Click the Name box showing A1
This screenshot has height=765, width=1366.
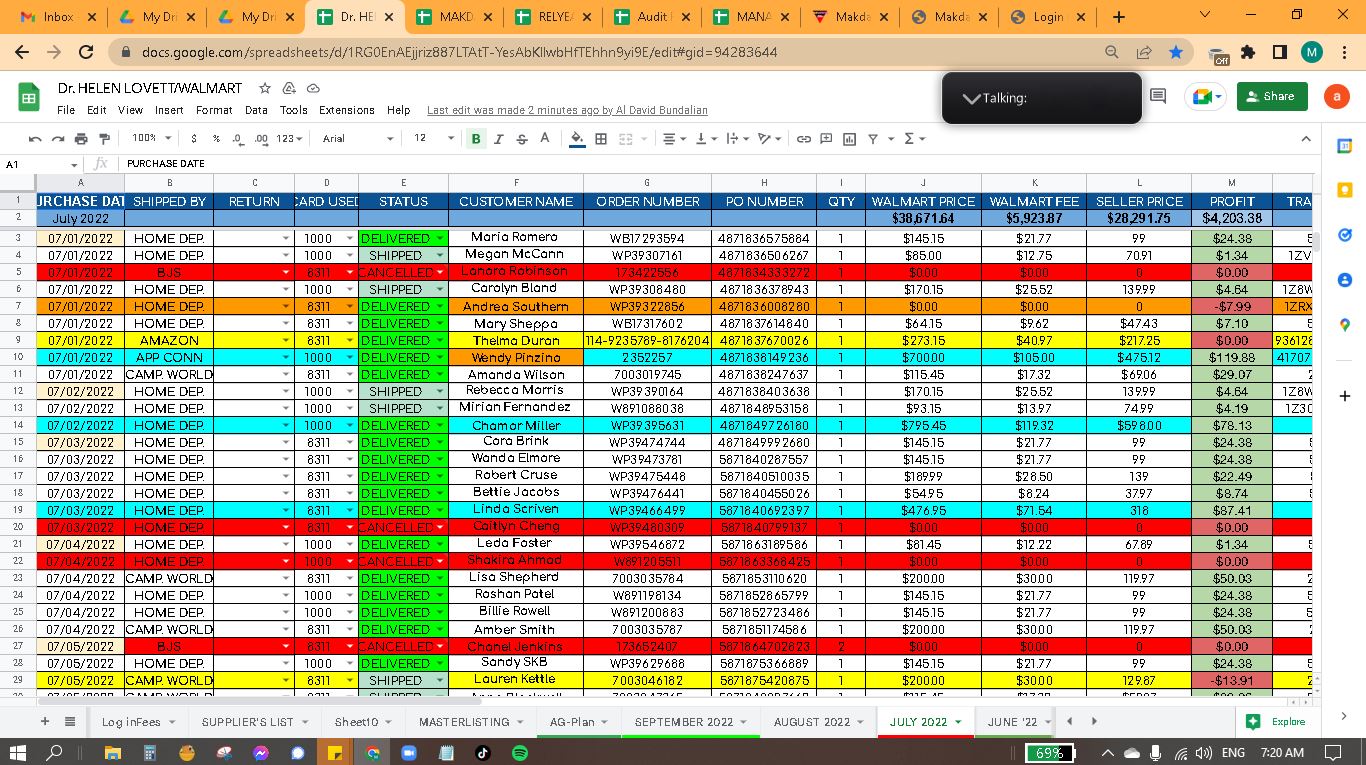pos(40,164)
